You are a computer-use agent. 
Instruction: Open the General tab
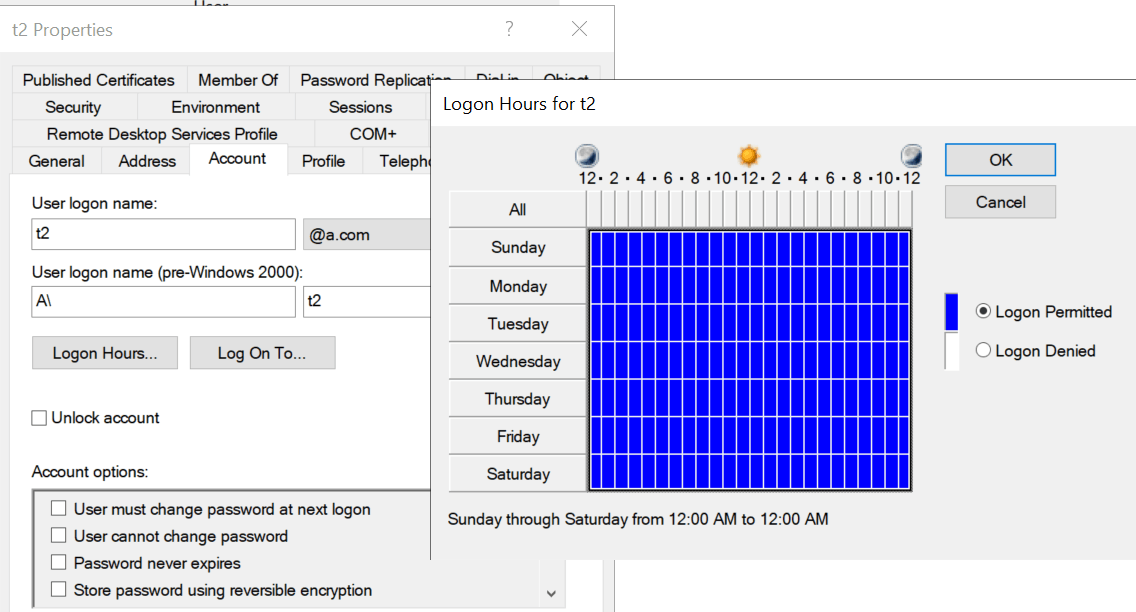57,161
